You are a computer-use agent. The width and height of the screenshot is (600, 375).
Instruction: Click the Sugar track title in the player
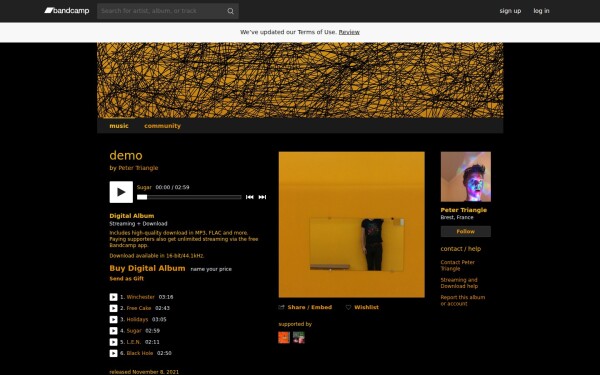144,187
